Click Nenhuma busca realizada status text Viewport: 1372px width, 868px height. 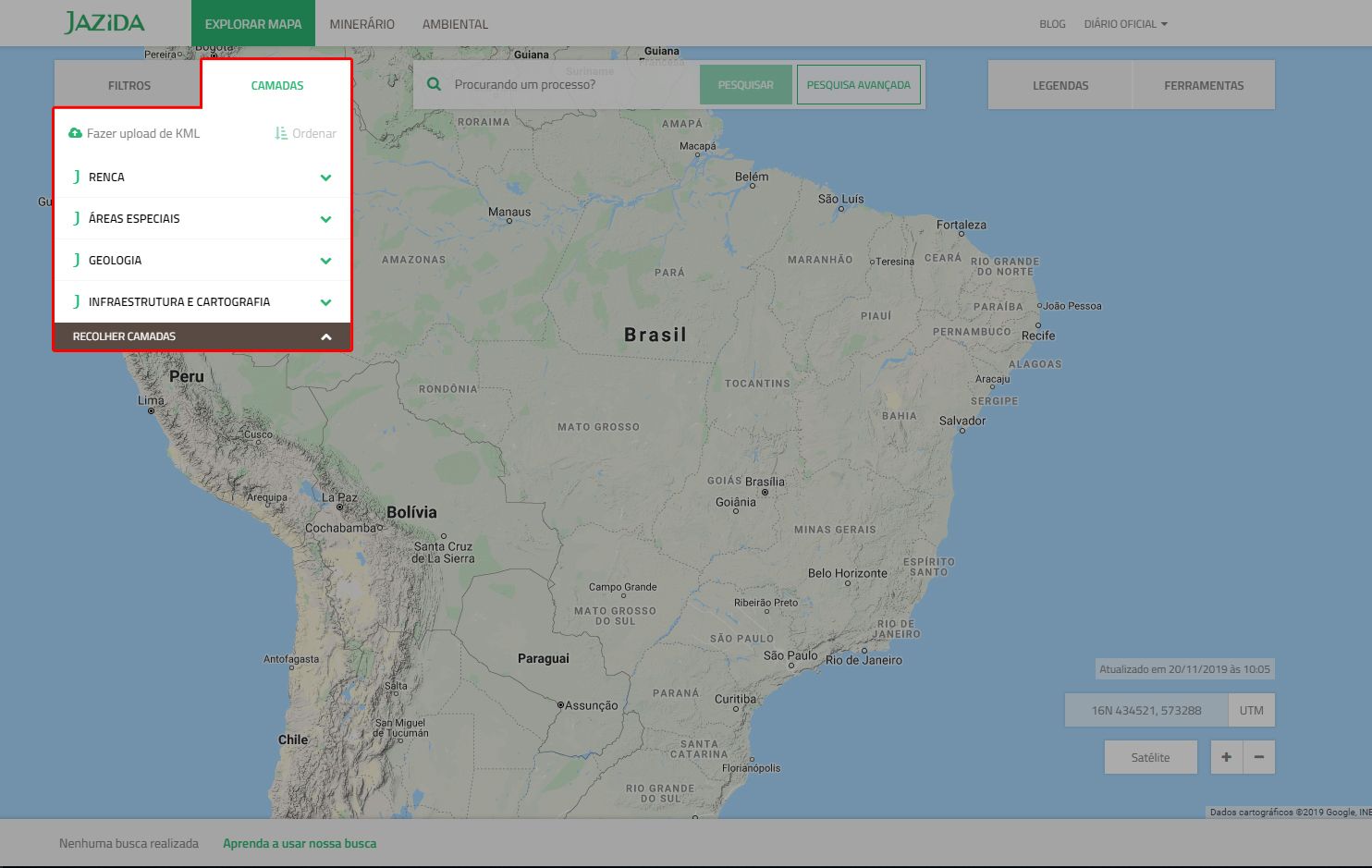(129, 843)
